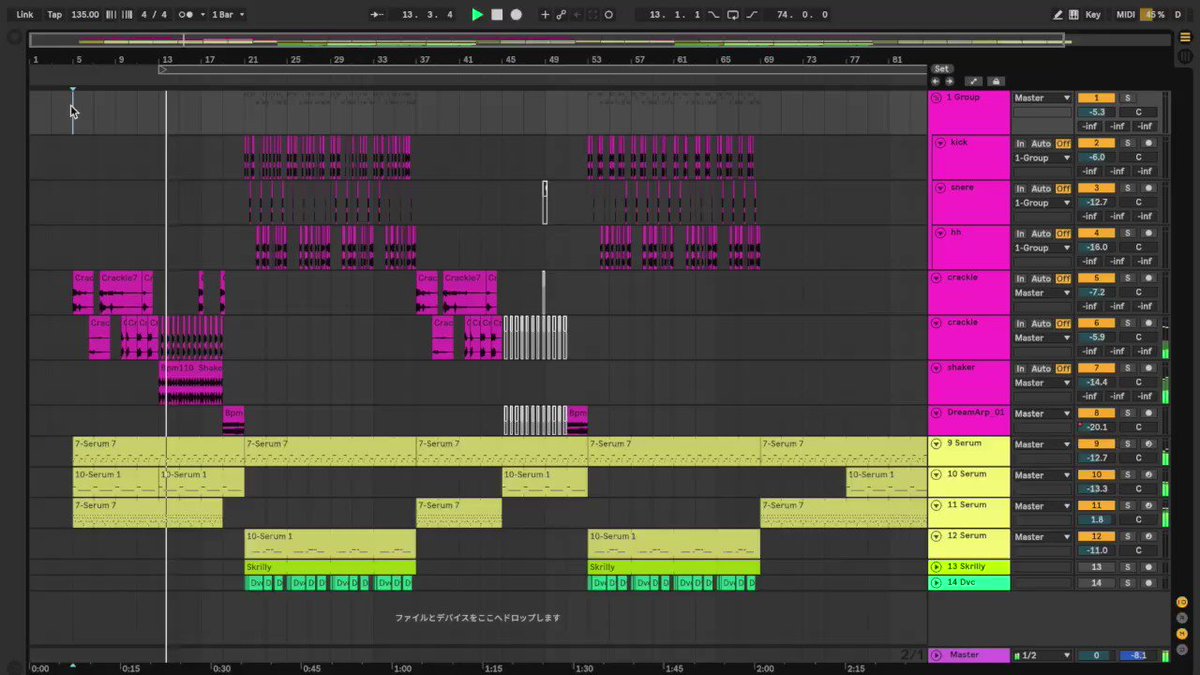Arm the hh track for recording
Image resolution: width=1200 pixels, height=675 pixels.
point(1148,233)
